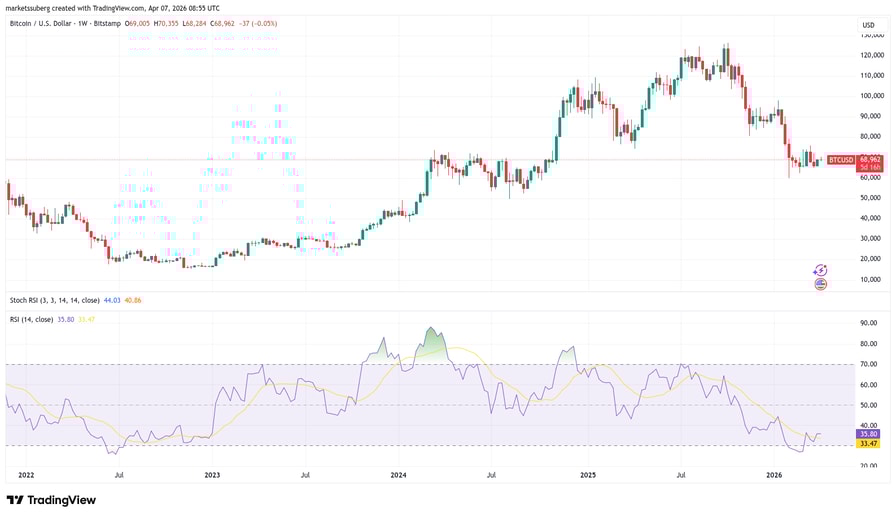Click the Stoch RSI 44.03 blue value
This screenshot has width=896, height=517.
click(112, 299)
